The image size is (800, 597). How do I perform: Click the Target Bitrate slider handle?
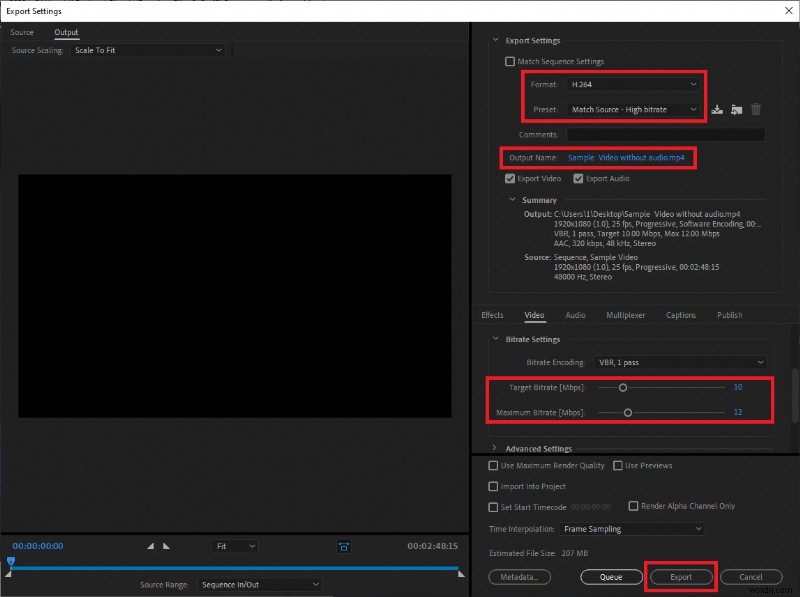623,388
